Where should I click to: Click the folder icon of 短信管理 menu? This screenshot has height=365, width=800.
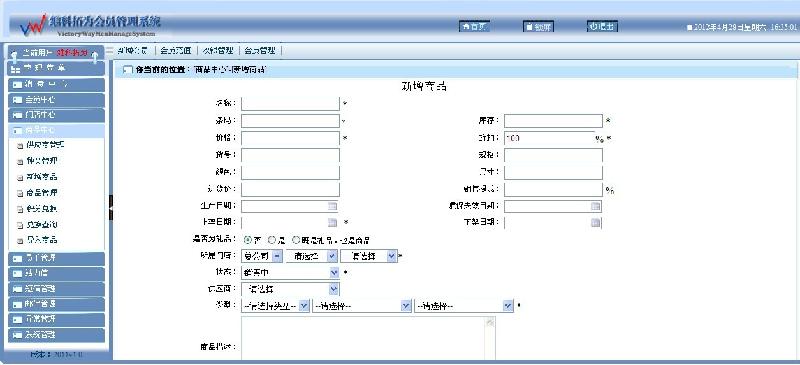point(17,289)
